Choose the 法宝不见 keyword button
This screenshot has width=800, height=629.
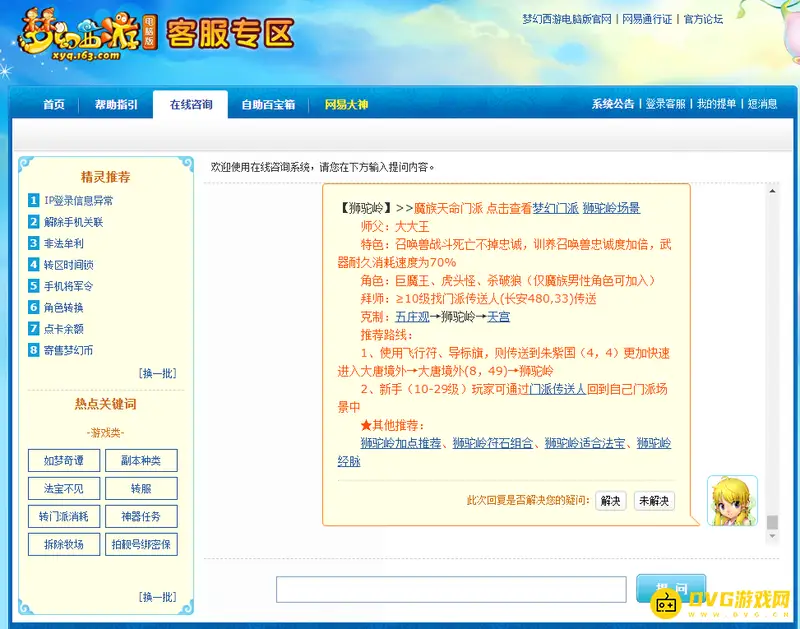click(x=64, y=489)
